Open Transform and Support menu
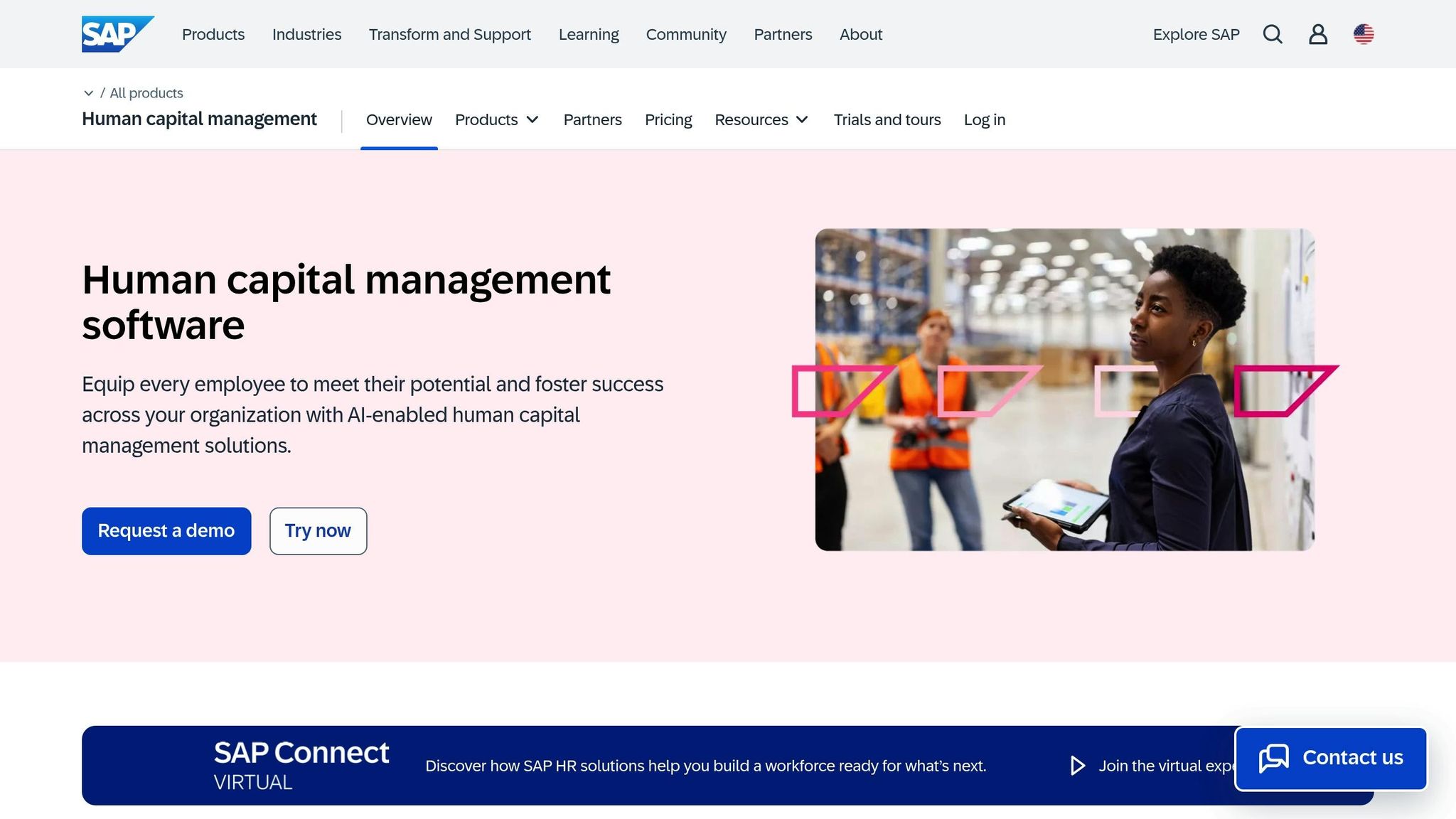 449,34
